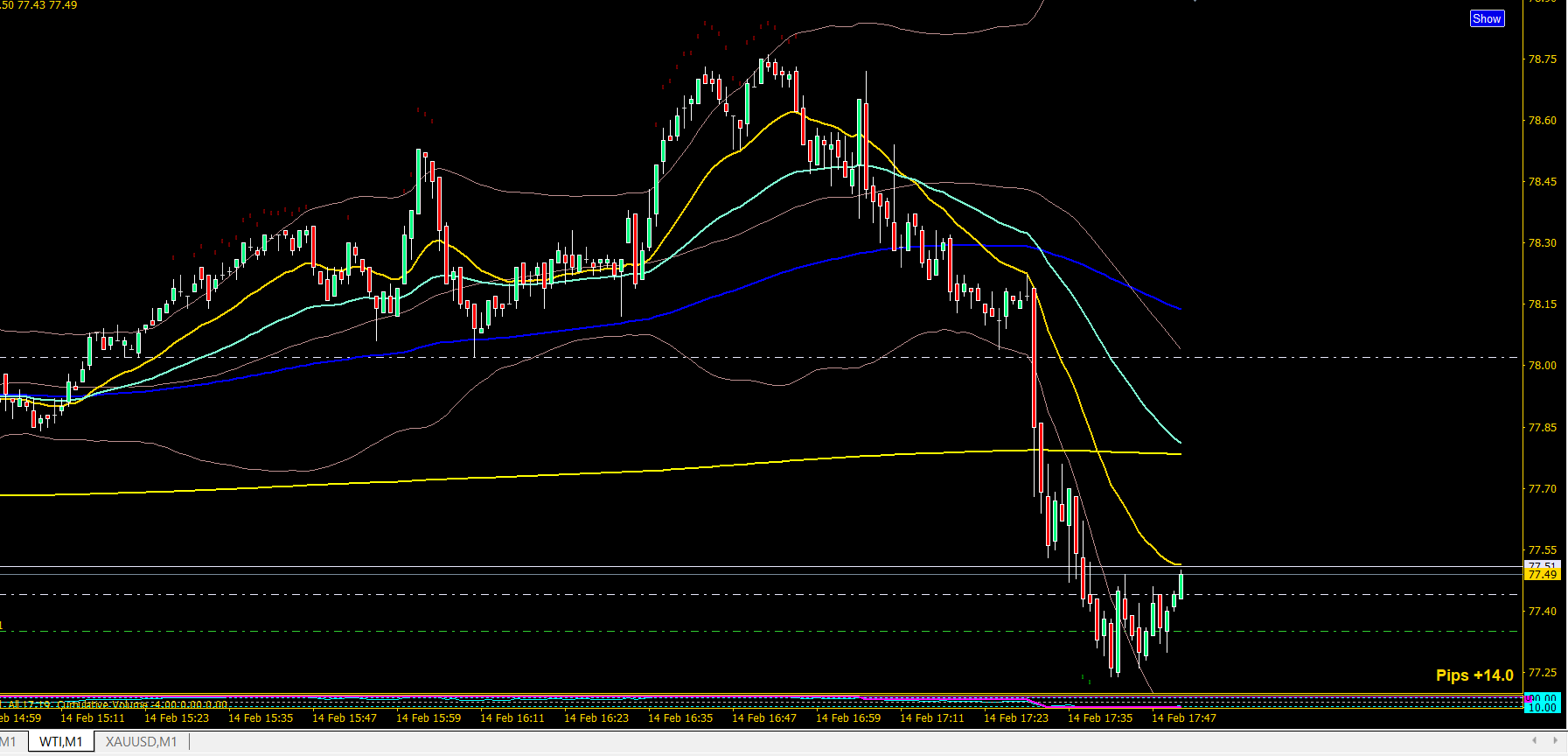Click the 14 Feb 17:47 time label

(1184, 718)
